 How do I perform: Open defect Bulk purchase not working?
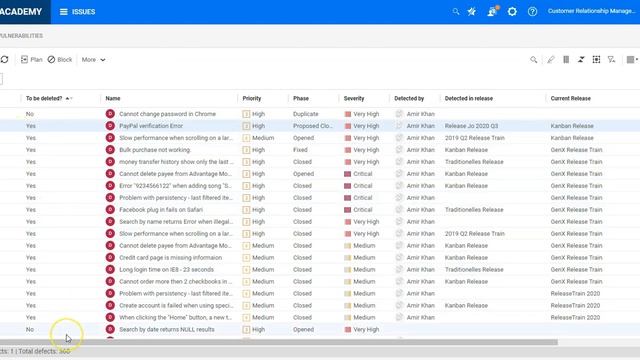tap(155, 150)
